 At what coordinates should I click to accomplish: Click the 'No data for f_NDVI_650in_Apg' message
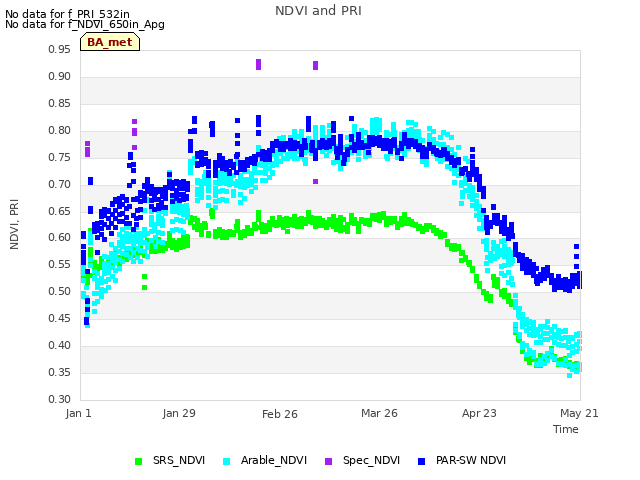coord(85,24)
